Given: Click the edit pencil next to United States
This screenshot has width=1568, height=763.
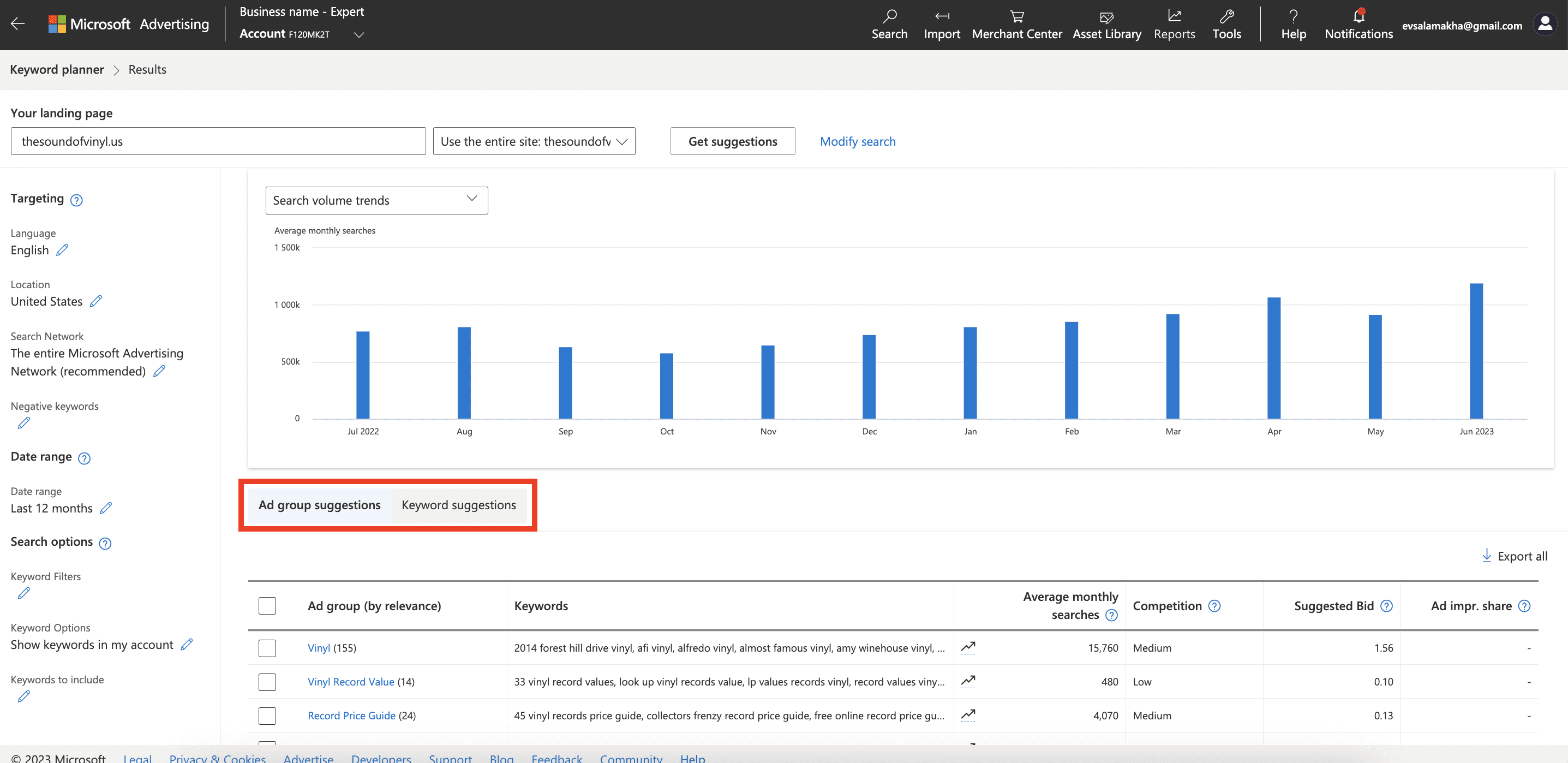Looking at the screenshot, I should (x=96, y=301).
